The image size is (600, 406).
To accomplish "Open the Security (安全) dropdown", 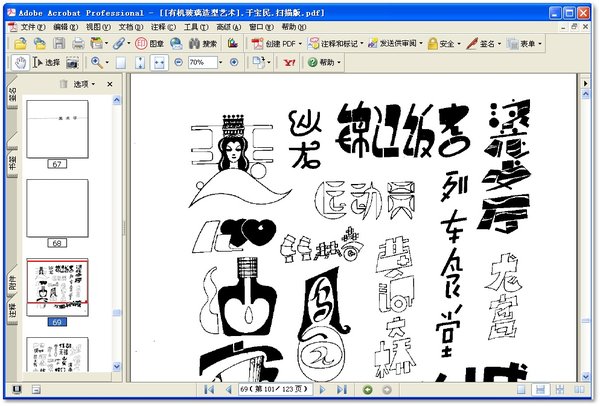I will pos(457,44).
